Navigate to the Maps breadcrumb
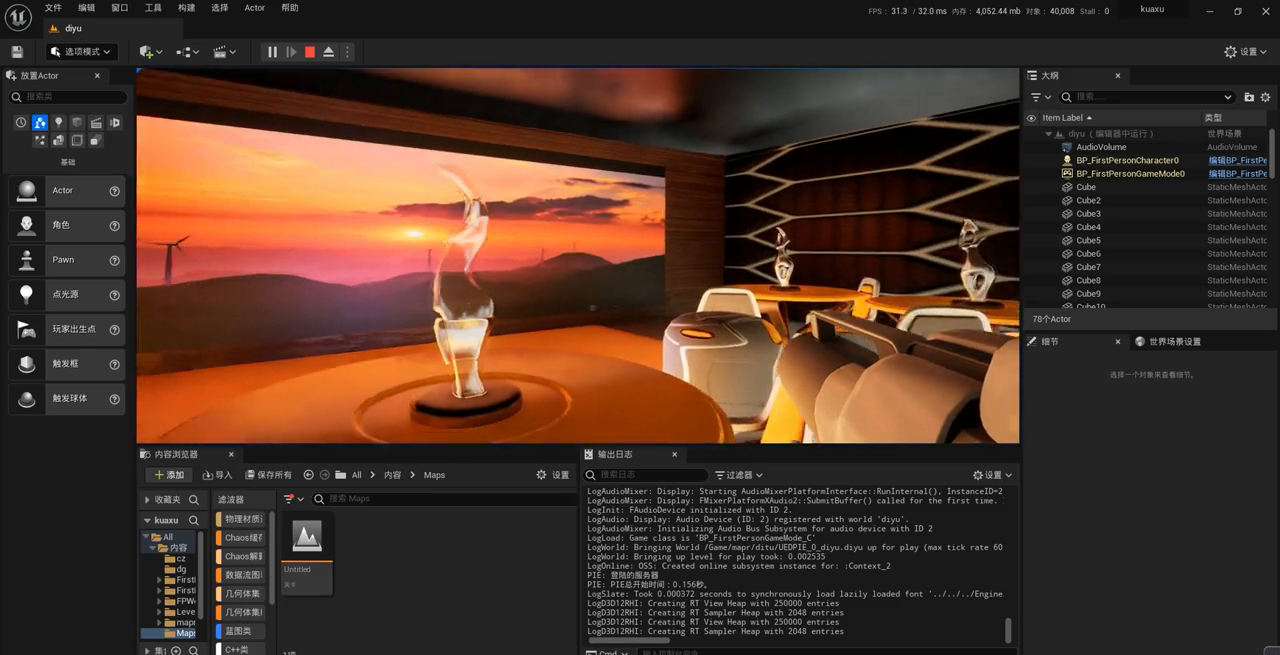The height and width of the screenshot is (655, 1280). [434, 475]
